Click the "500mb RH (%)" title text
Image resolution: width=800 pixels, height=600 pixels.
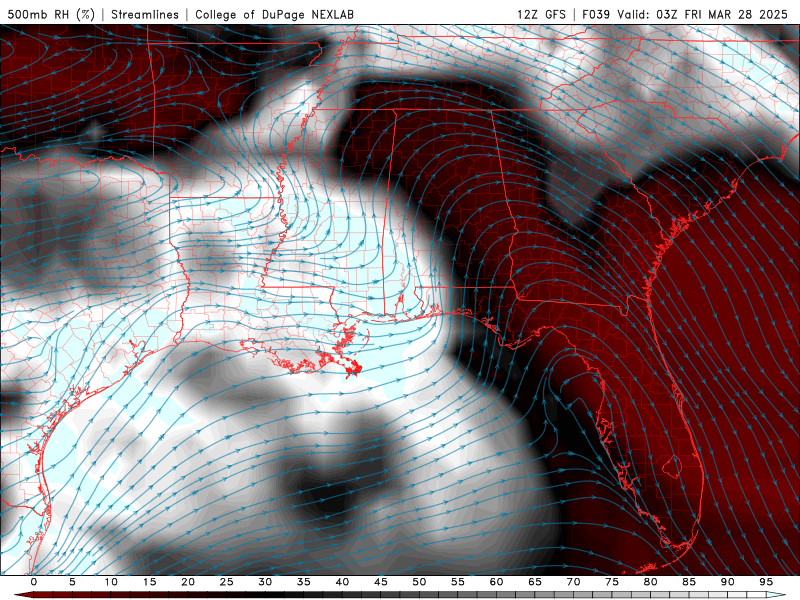pos(52,14)
